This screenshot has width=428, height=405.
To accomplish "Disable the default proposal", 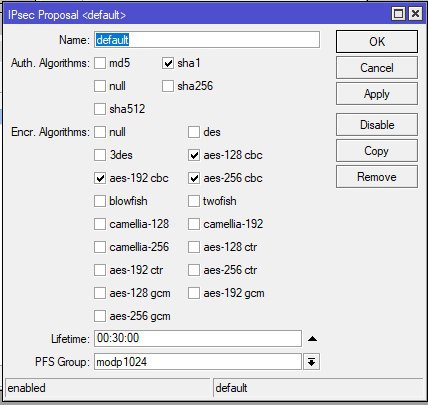I will point(377,125).
